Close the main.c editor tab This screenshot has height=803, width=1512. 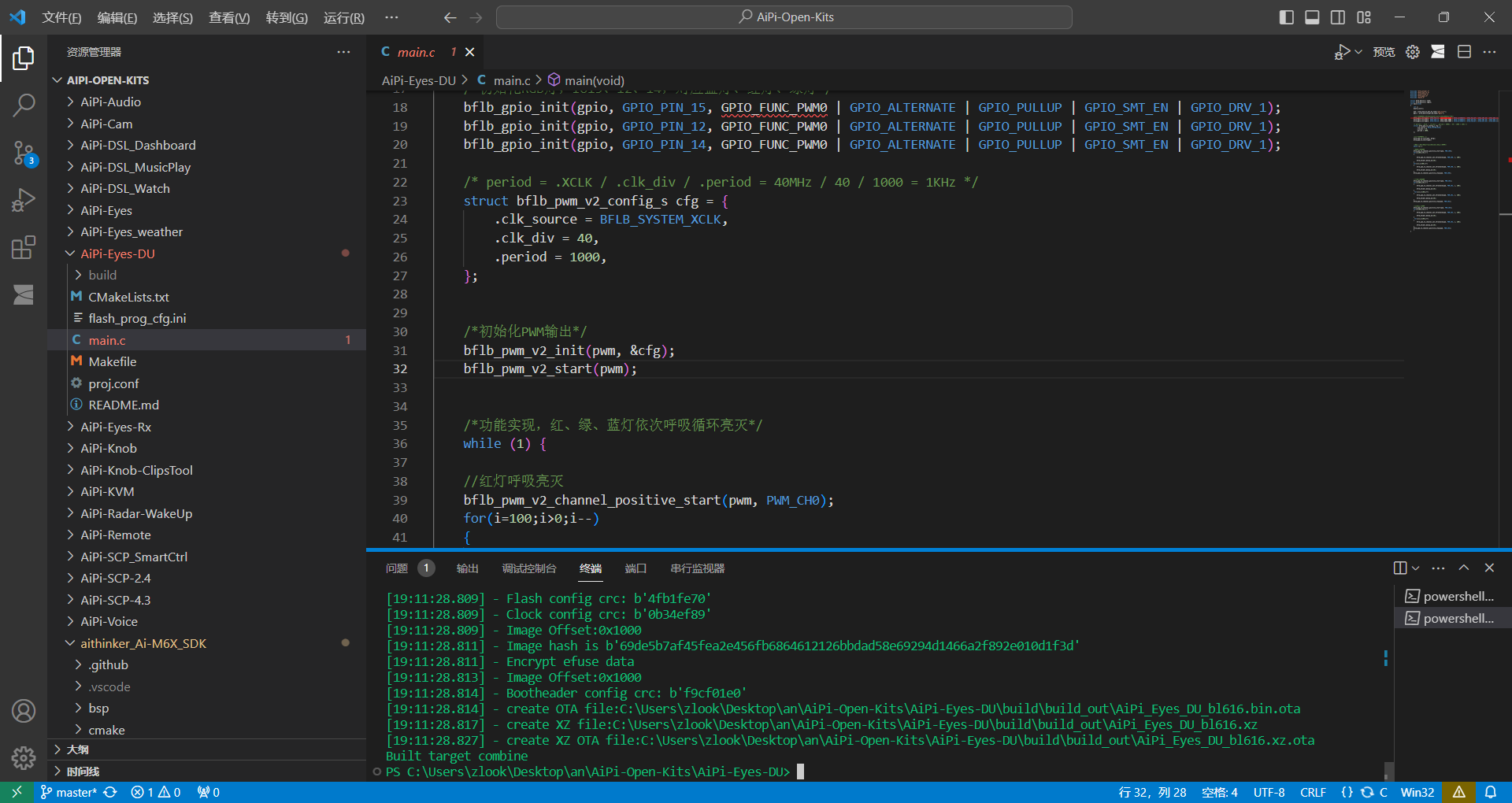[x=470, y=52]
